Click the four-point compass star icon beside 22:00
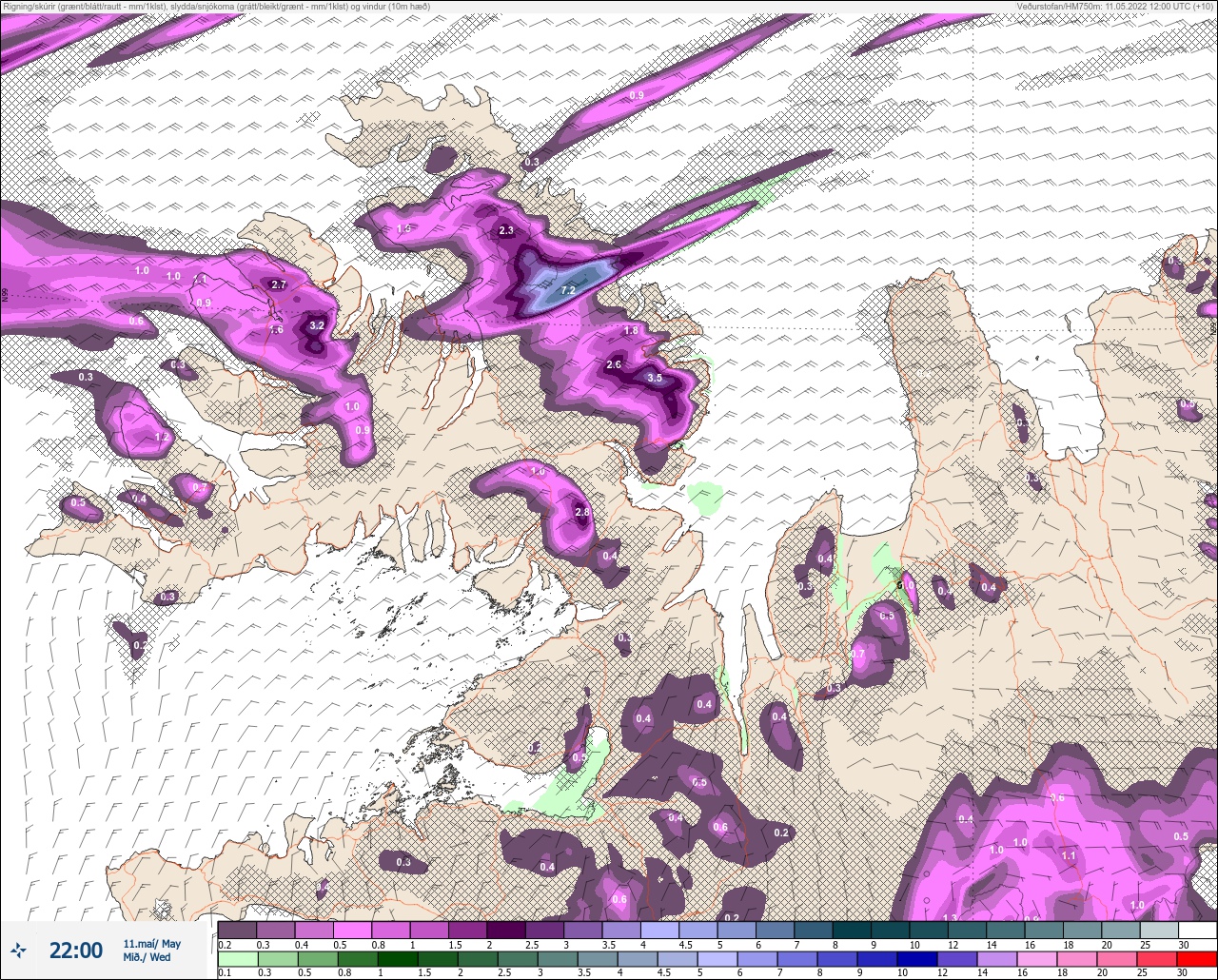This screenshot has width=1218, height=980. (18, 950)
